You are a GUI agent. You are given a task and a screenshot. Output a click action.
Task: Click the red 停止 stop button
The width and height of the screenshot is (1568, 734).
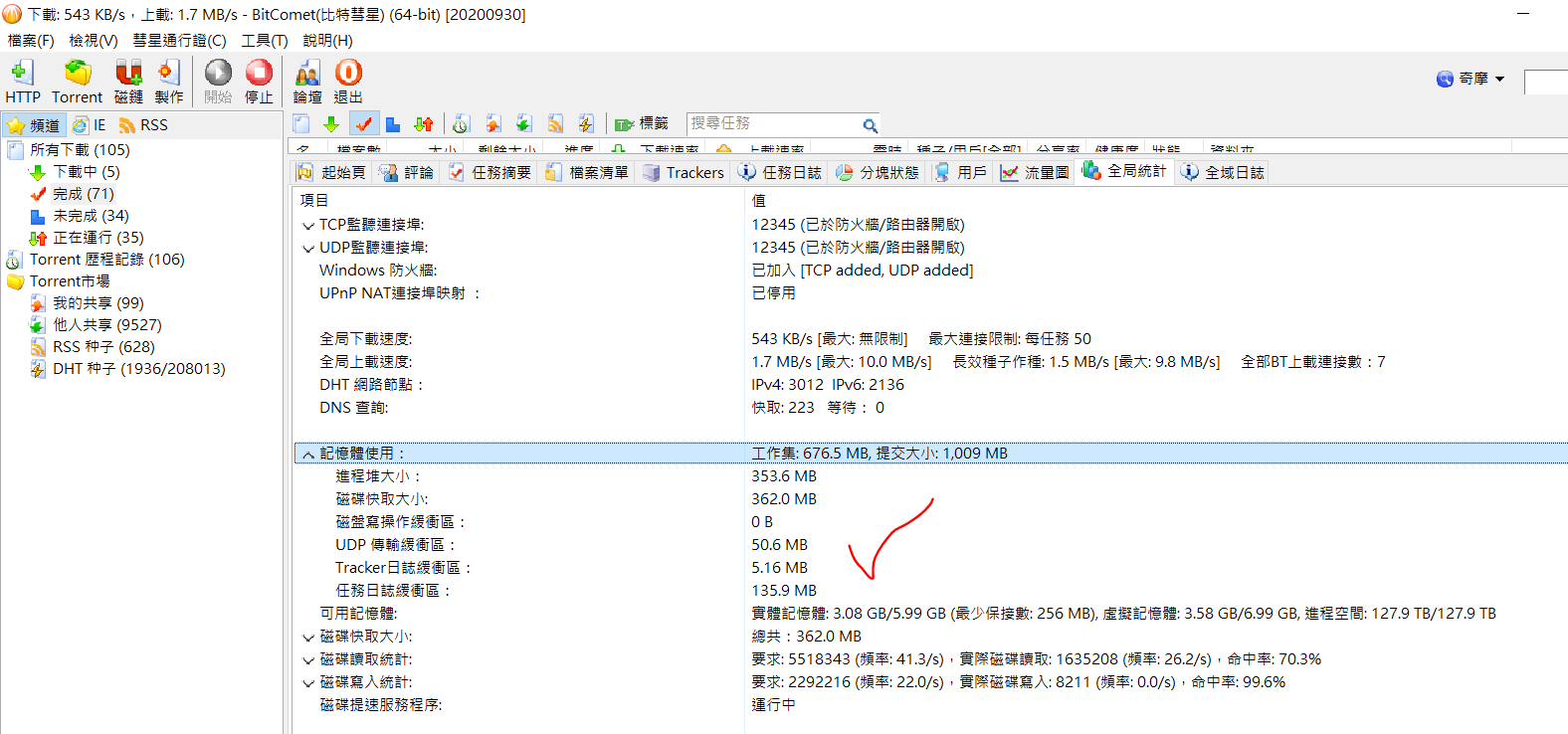click(259, 81)
